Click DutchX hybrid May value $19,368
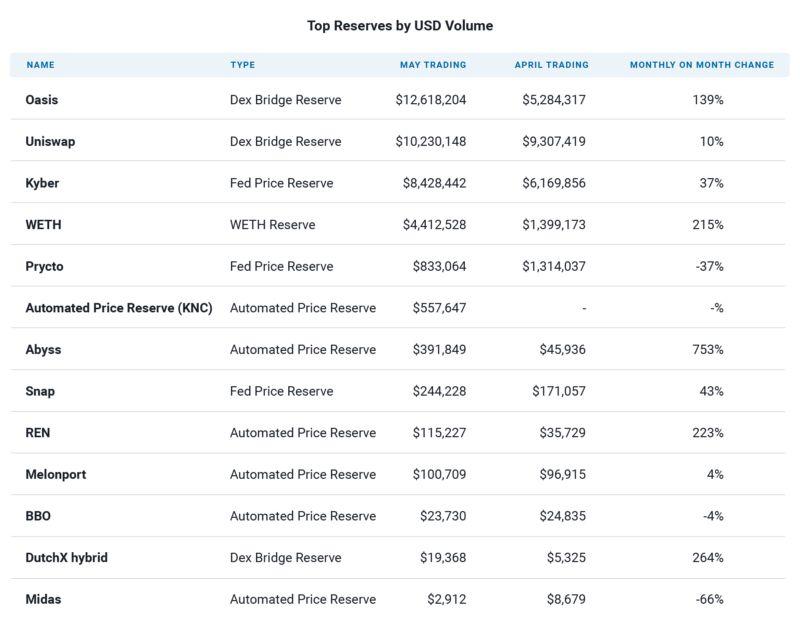Image resolution: width=800 pixels, height=630 pixels. 443,558
